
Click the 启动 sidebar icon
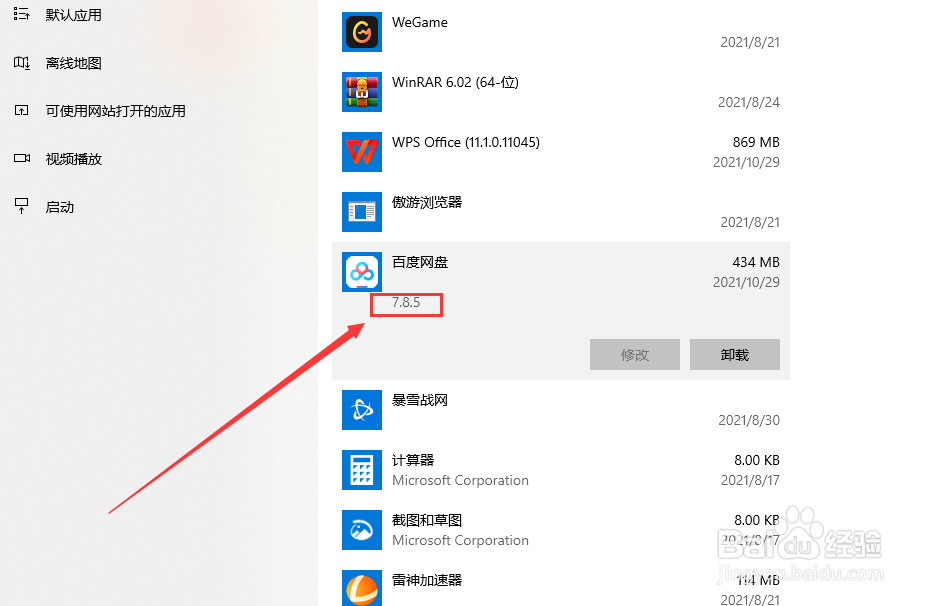(21, 206)
